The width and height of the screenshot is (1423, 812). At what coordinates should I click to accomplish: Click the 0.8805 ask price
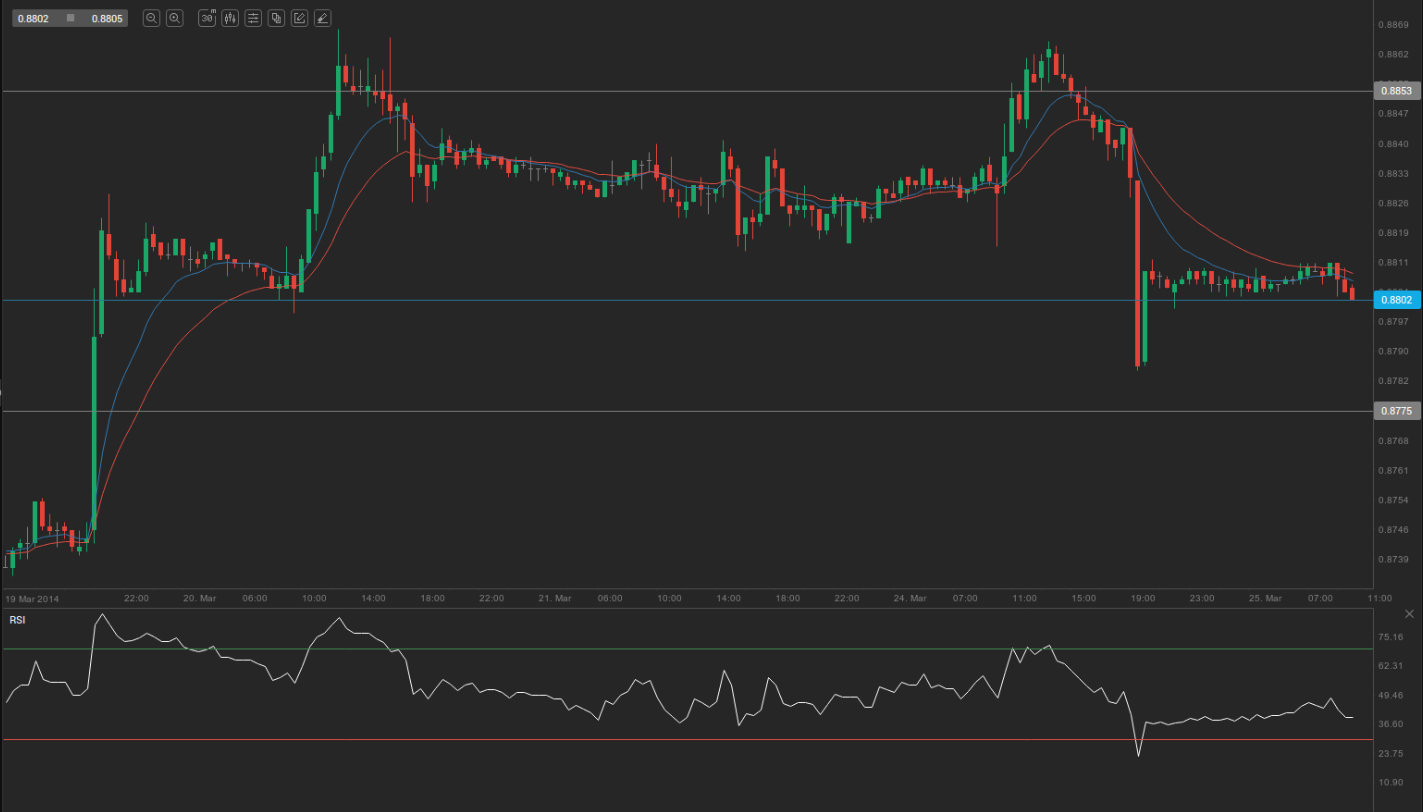105,18
